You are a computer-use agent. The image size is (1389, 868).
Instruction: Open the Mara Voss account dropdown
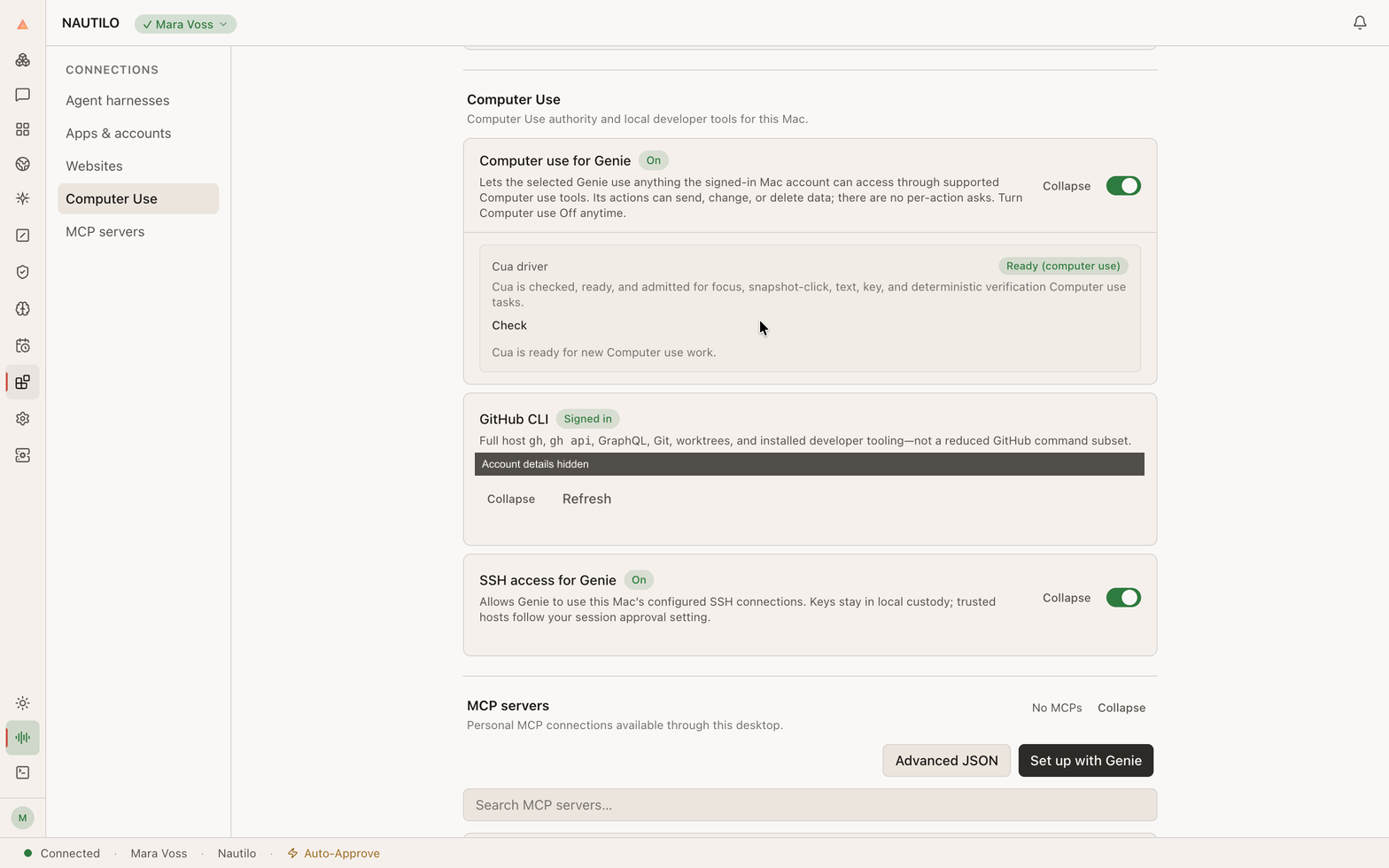click(185, 25)
